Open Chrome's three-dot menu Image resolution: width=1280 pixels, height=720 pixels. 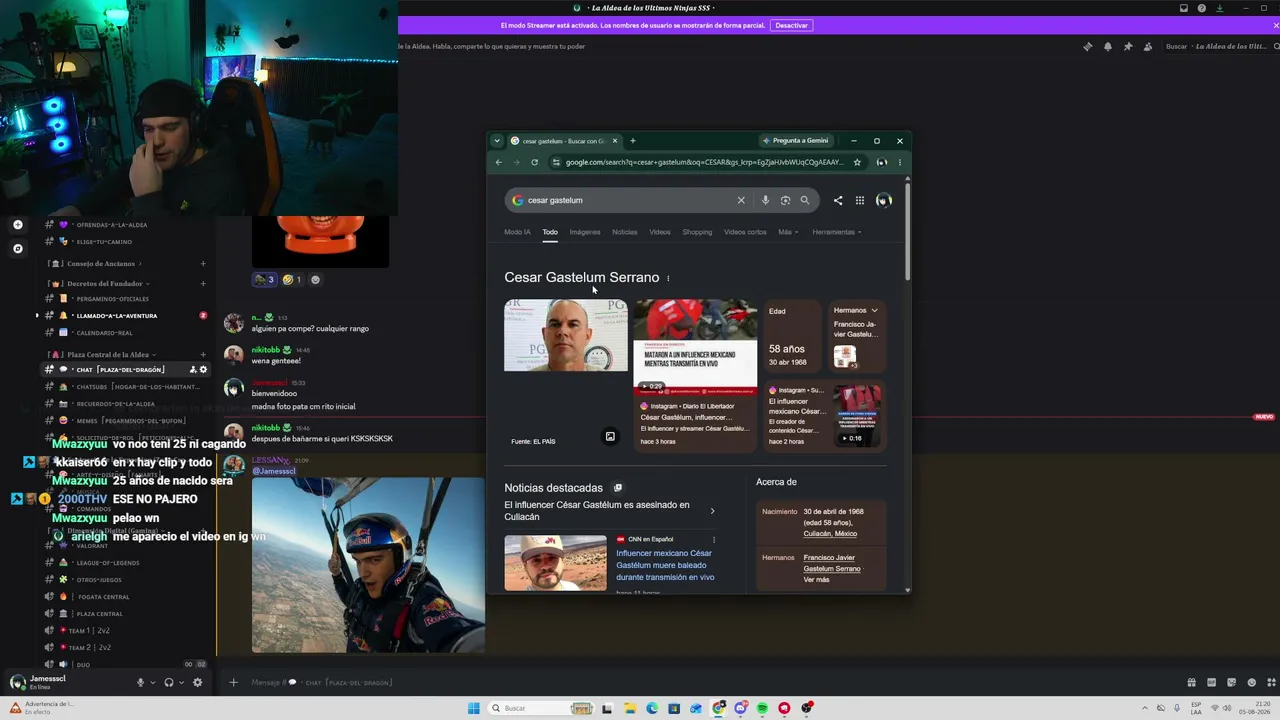pos(899,162)
